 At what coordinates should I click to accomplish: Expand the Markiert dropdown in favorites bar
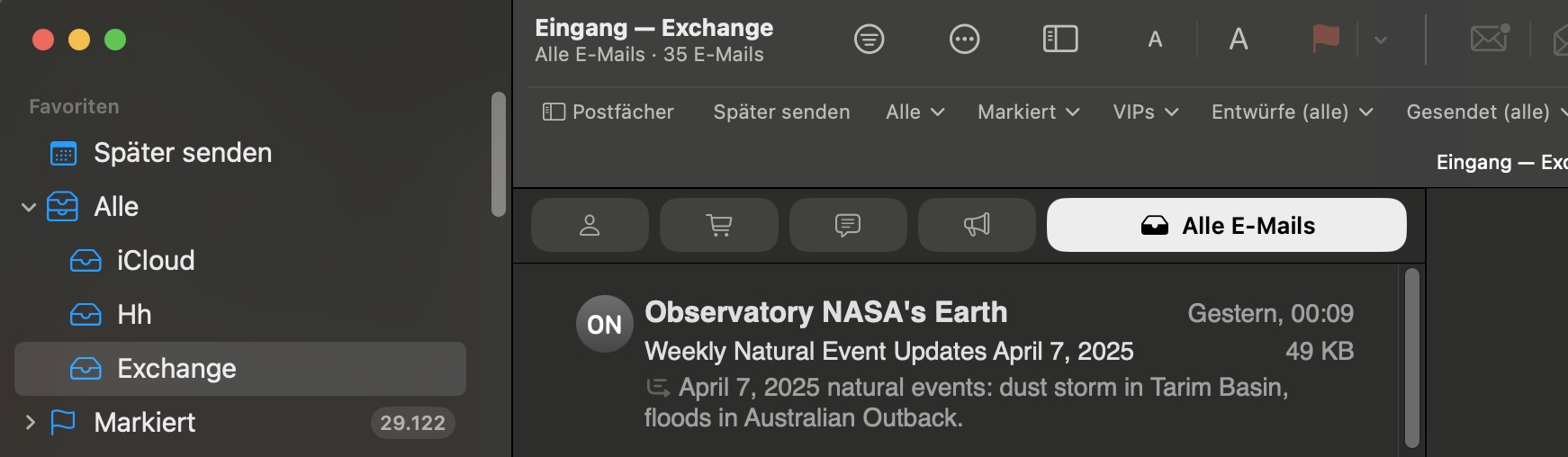[x=1028, y=112]
